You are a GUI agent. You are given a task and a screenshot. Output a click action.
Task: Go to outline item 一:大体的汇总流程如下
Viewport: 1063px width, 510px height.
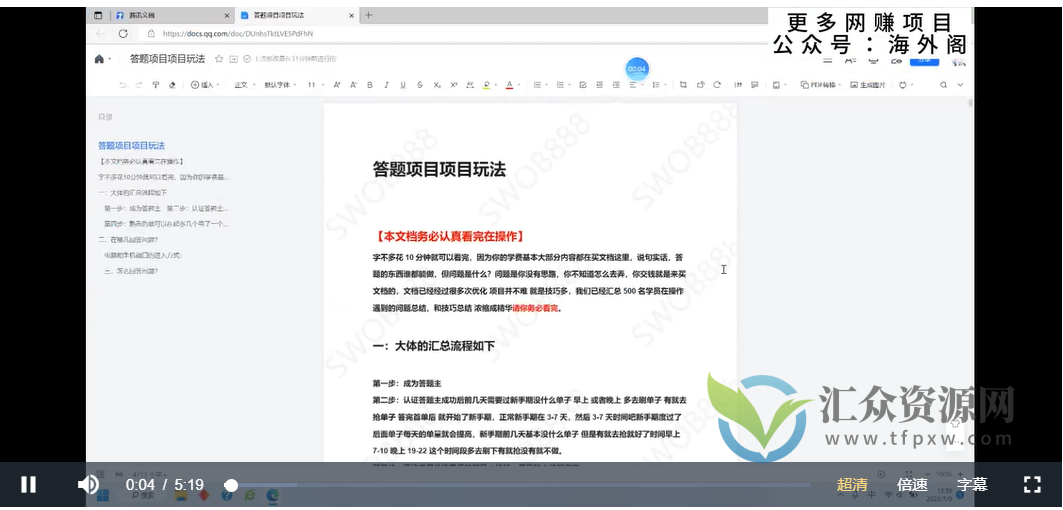click(x=132, y=193)
